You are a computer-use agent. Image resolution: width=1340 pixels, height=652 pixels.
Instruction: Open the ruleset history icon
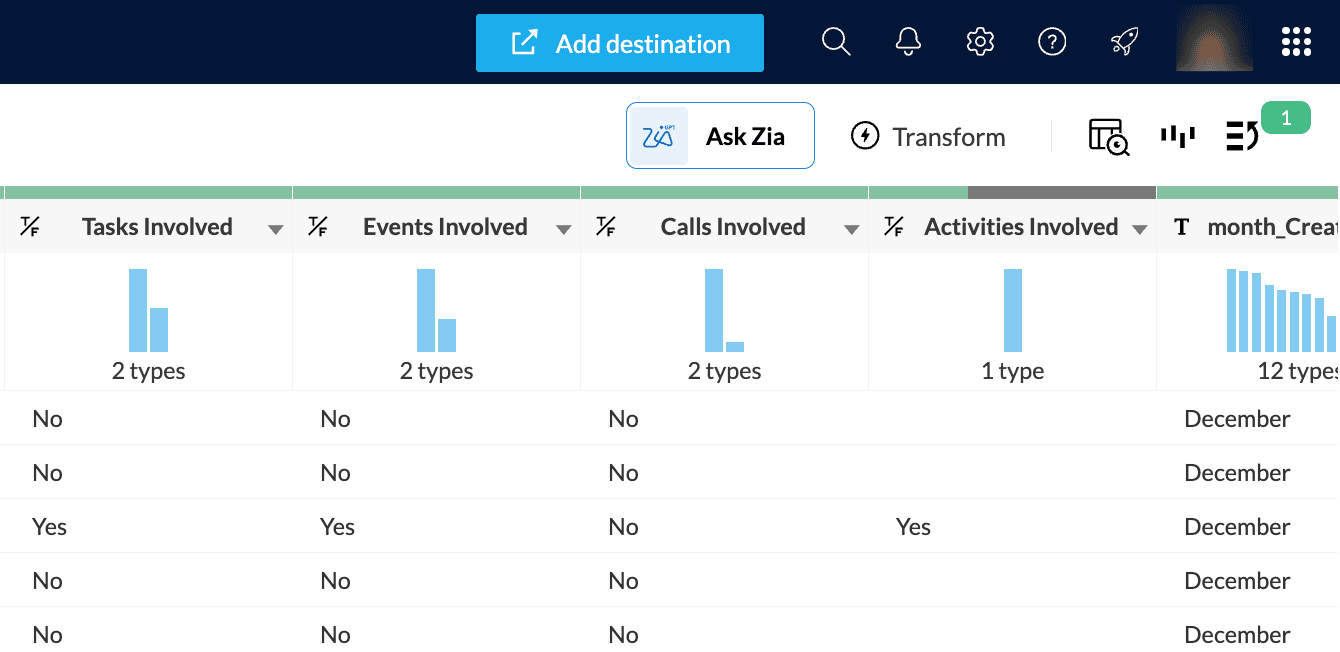1242,136
